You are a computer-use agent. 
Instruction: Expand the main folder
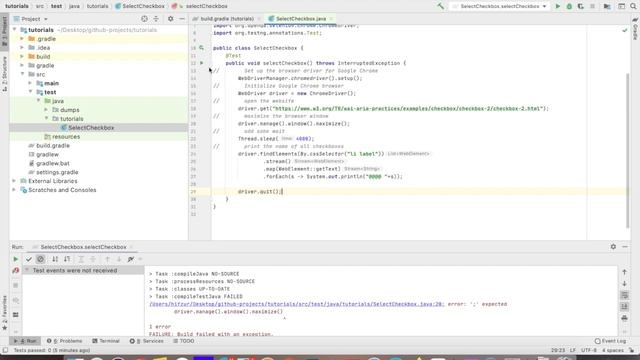pyautogui.click(x=30, y=83)
